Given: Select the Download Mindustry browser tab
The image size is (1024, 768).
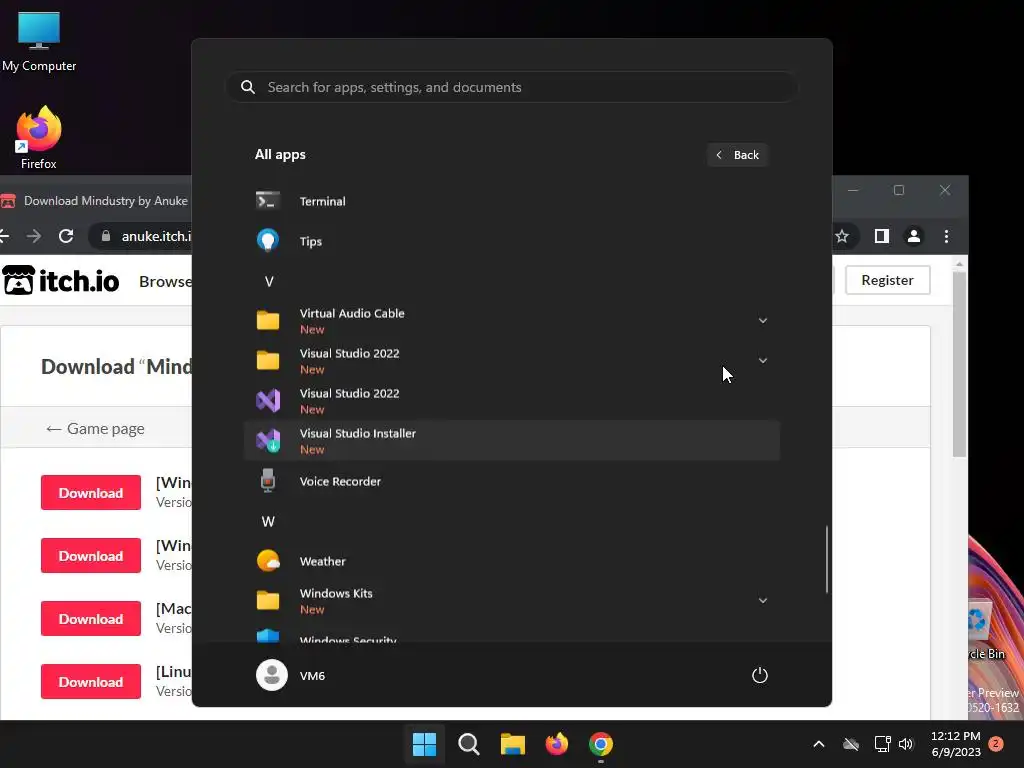Looking at the screenshot, I should tap(96, 200).
